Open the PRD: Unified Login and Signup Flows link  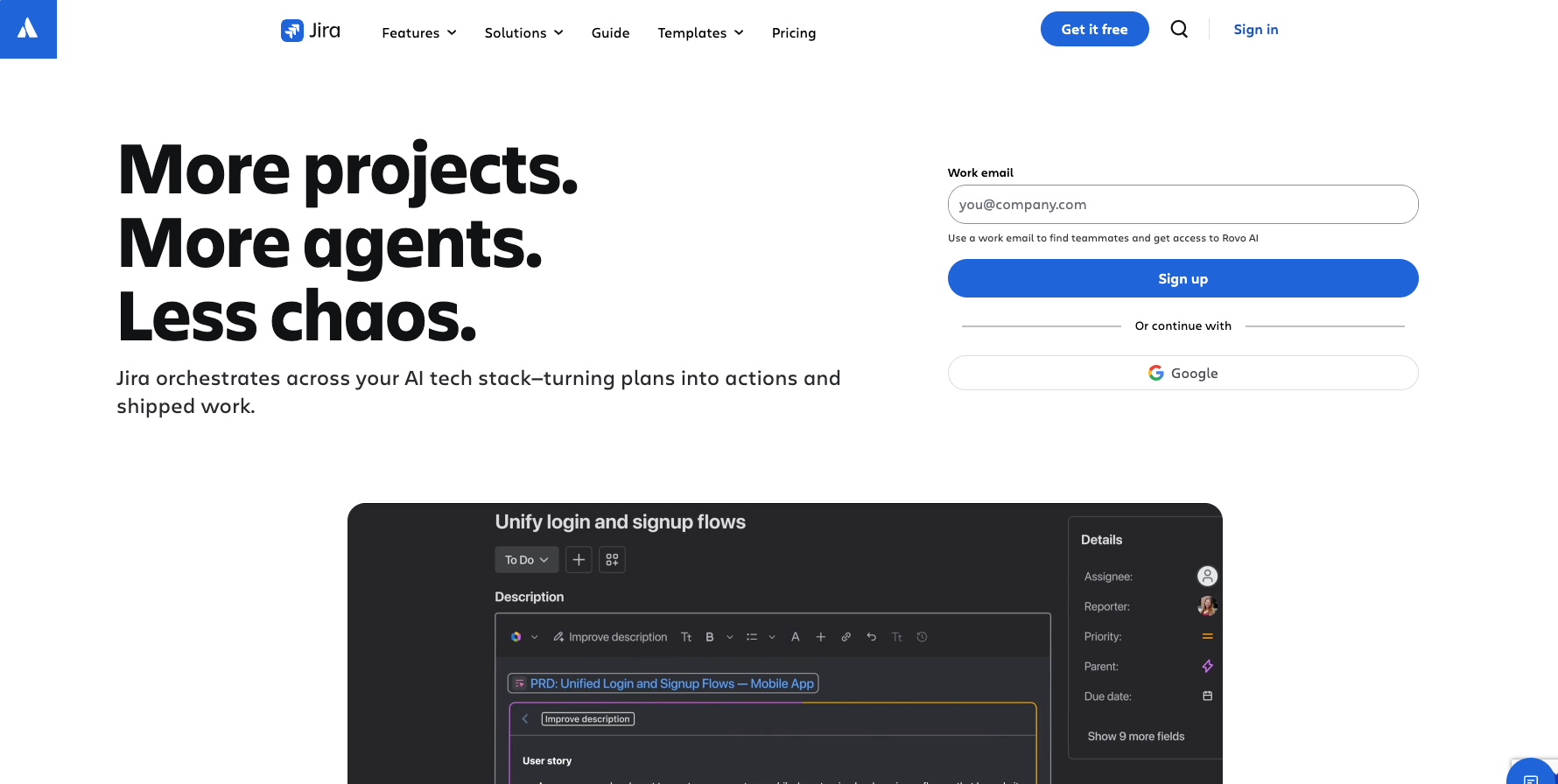point(663,683)
